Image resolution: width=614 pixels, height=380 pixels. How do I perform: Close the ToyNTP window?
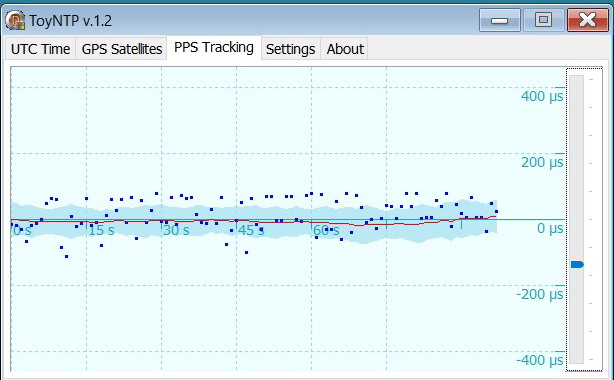pyautogui.click(x=588, y=20)
